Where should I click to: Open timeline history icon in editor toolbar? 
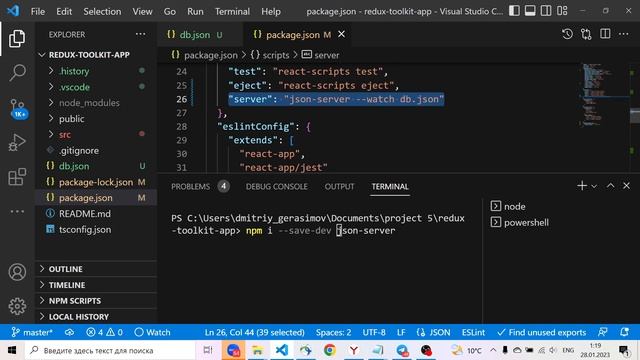[567, 34]
